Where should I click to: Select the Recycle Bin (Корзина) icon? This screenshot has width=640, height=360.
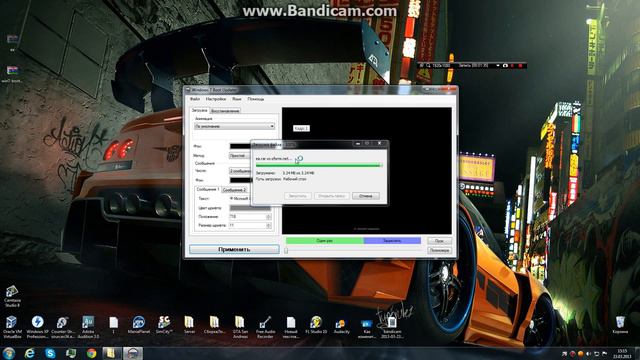620,324
